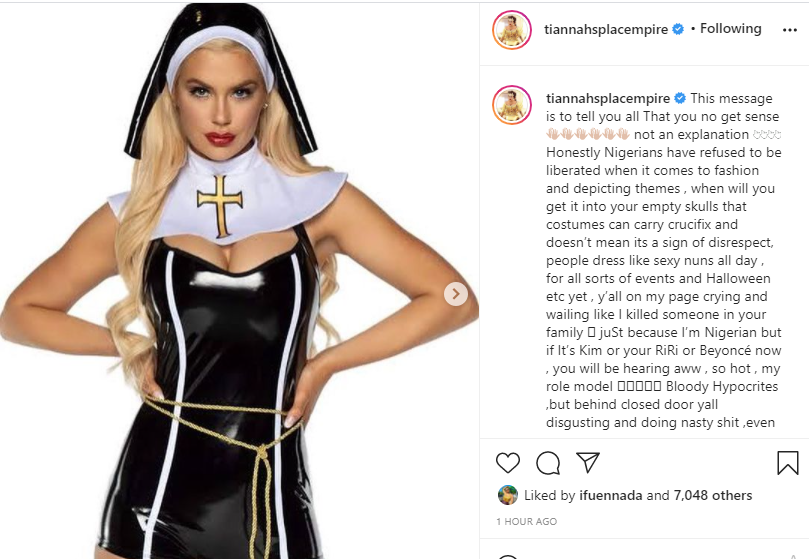Viewport: 809px width, 559px height.
Task: Open the three-dot more options menu
Action: pos(789,30)
